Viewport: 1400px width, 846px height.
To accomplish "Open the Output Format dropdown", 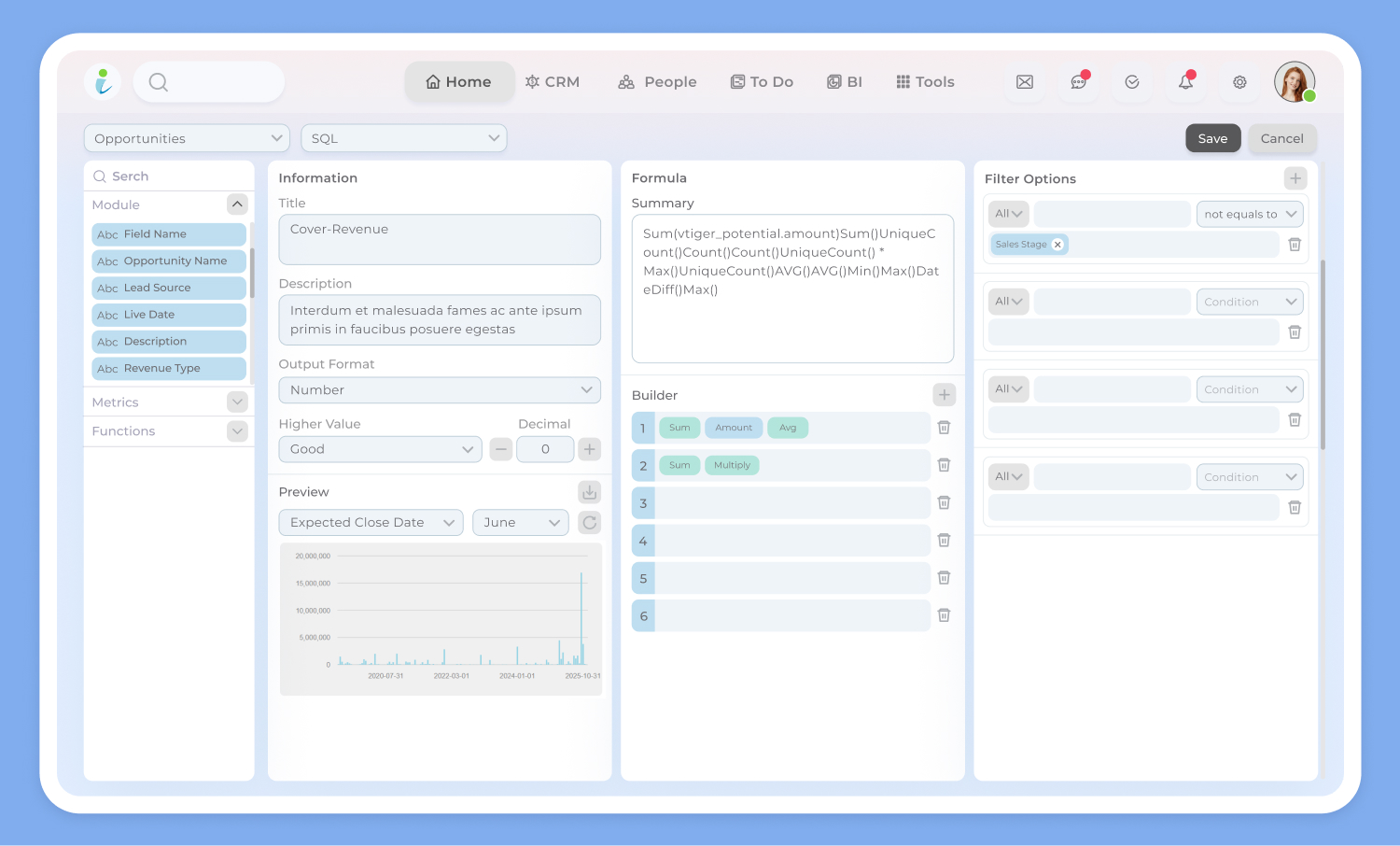I will click(x=440, y=390).
